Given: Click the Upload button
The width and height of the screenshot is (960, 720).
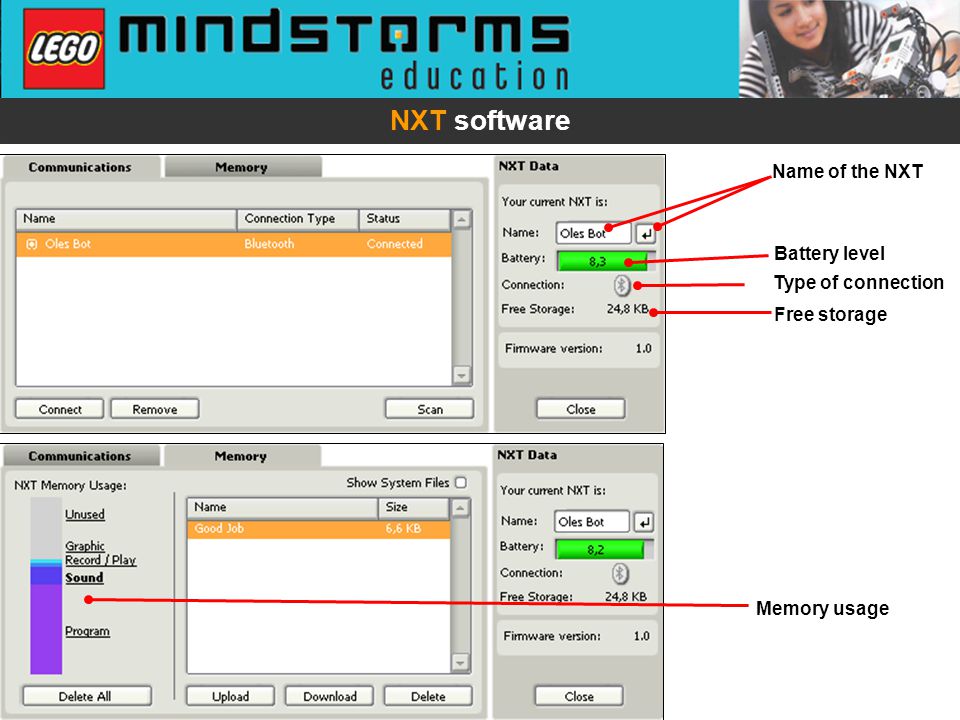Looking at the screenshot, I should [x=230, y=696].
